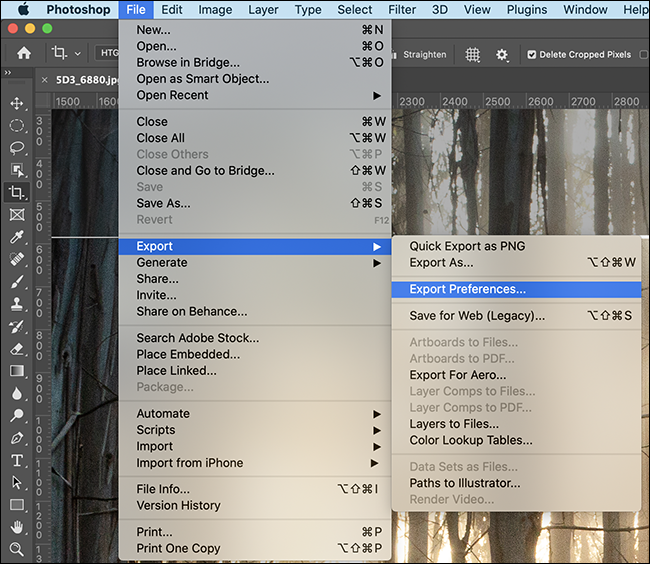
Task: Expand the Import from iPhone submenu
Action: (255, 463)
